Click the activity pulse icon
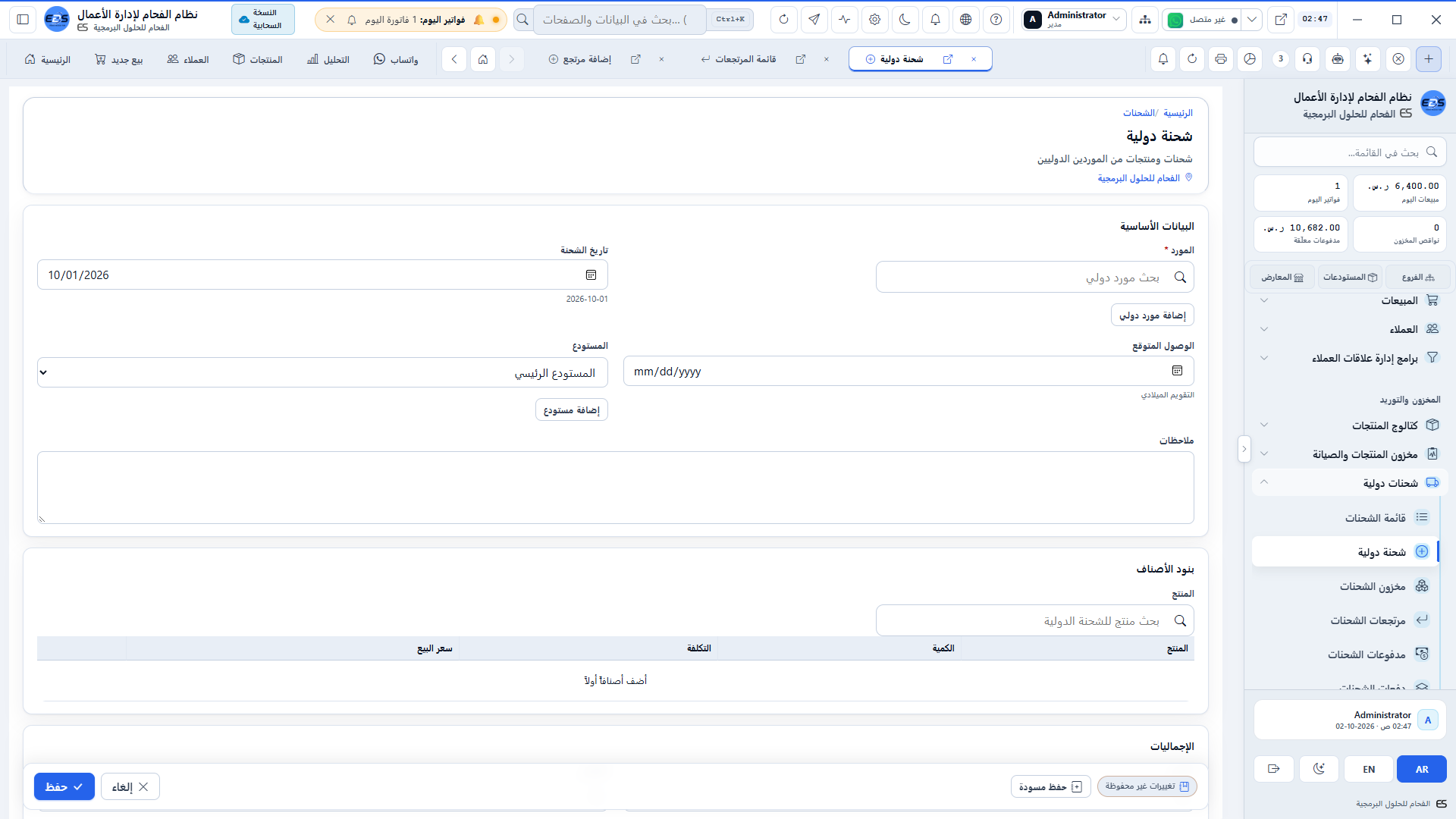 click(844, 20)
